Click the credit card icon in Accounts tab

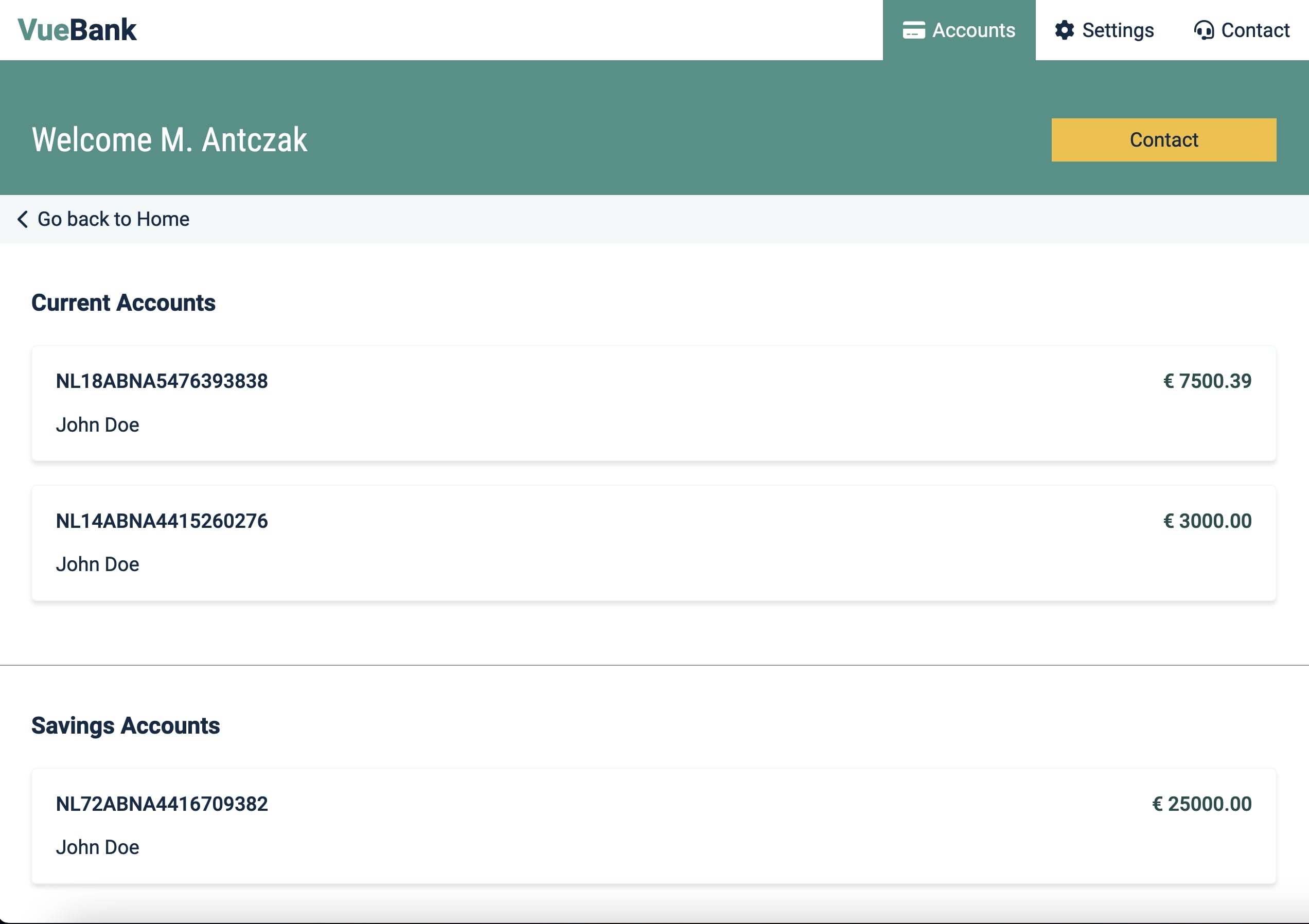pyautogui.click(x=913, y=30)
